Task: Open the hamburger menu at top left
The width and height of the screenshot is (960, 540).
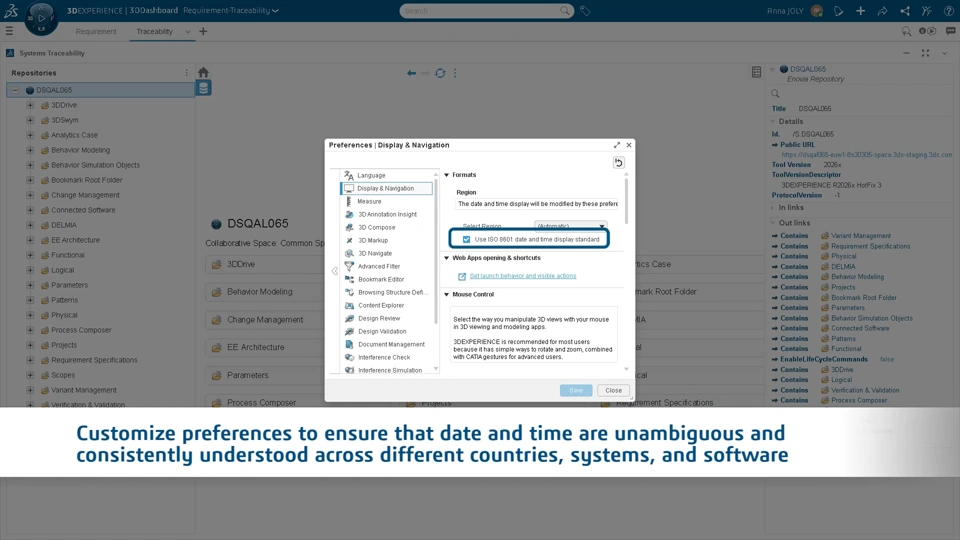Action: tap(9, 31)
